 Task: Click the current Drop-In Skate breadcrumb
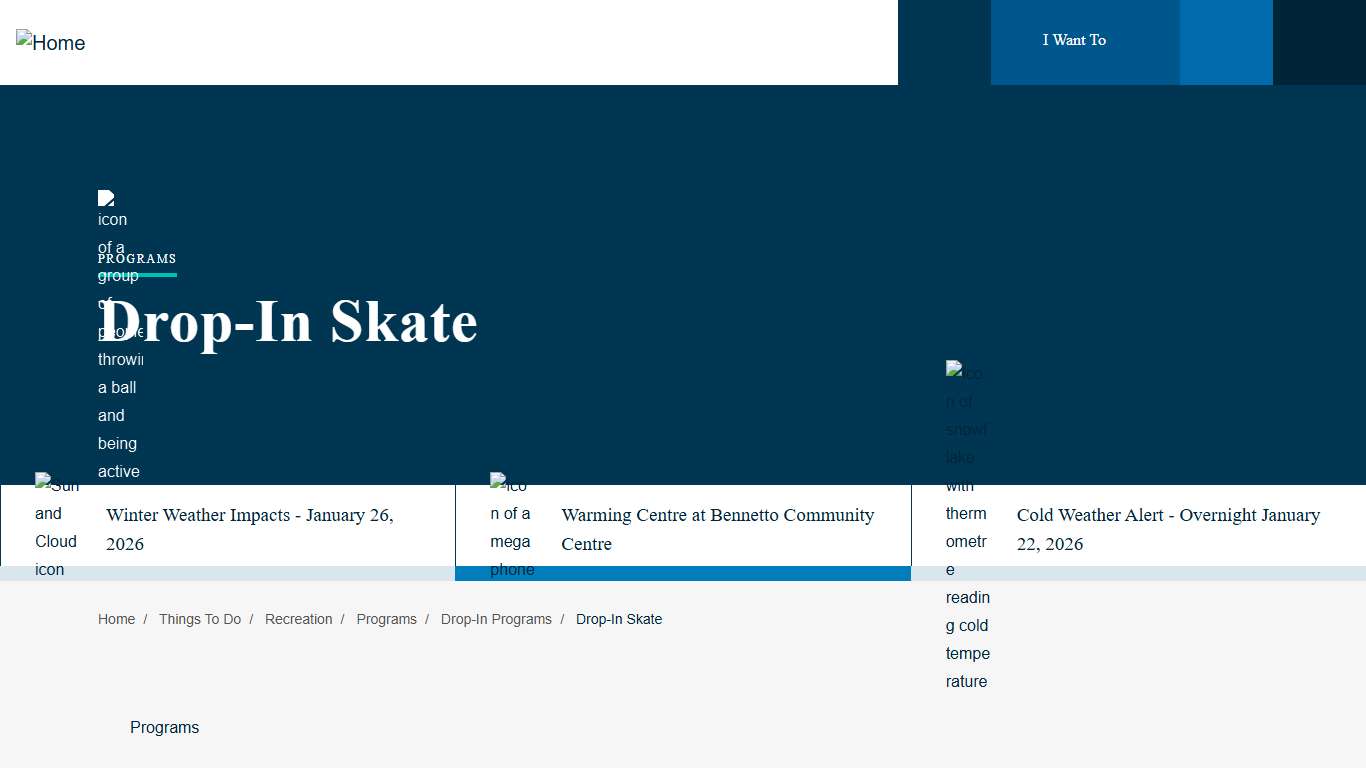coord(619,619)
